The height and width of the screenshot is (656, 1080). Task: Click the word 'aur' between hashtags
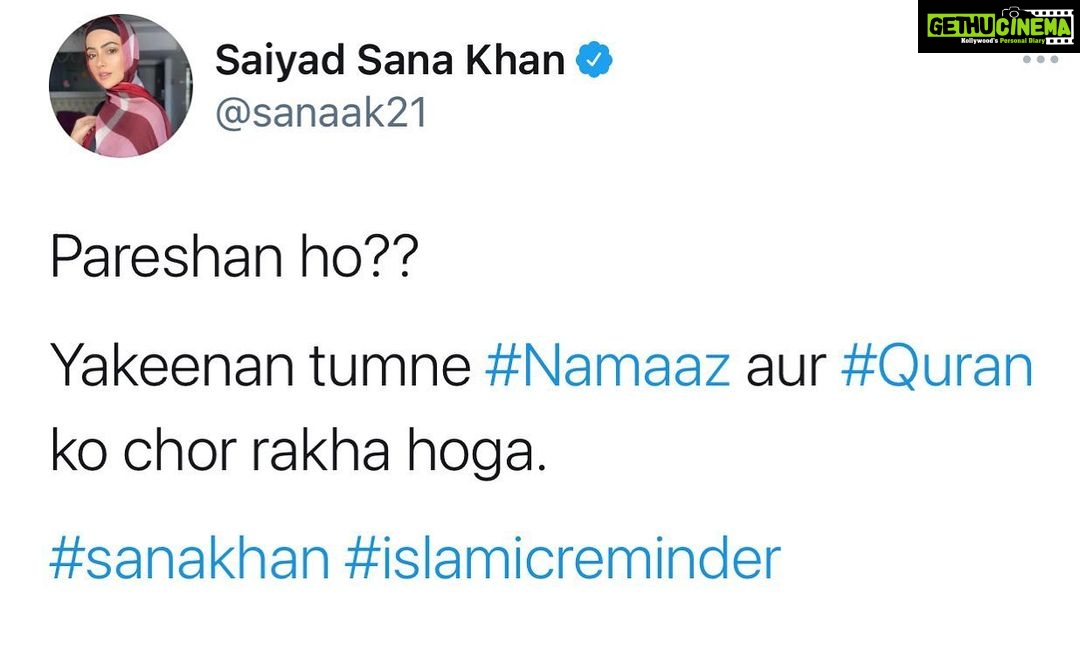[786, 369]
